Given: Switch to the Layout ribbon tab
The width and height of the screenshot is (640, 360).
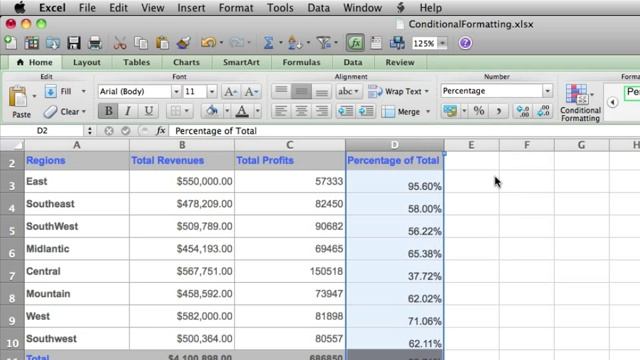Looking at the screenshot, I should point(87,62).
